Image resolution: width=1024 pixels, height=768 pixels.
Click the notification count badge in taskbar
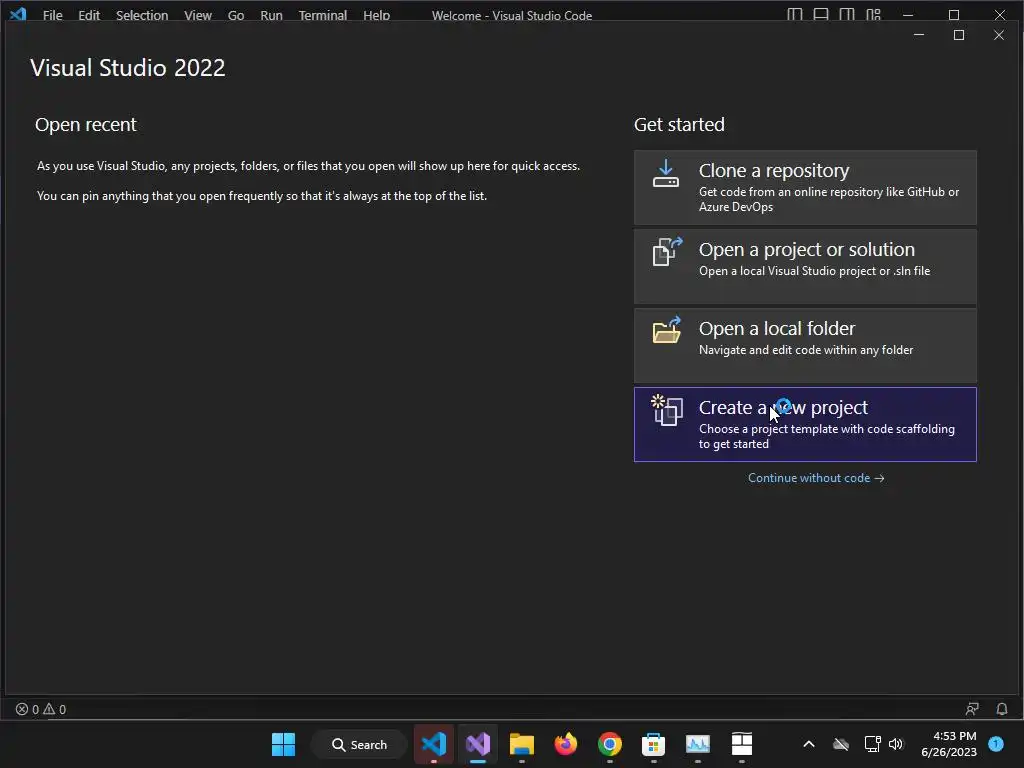pos(996,743)
